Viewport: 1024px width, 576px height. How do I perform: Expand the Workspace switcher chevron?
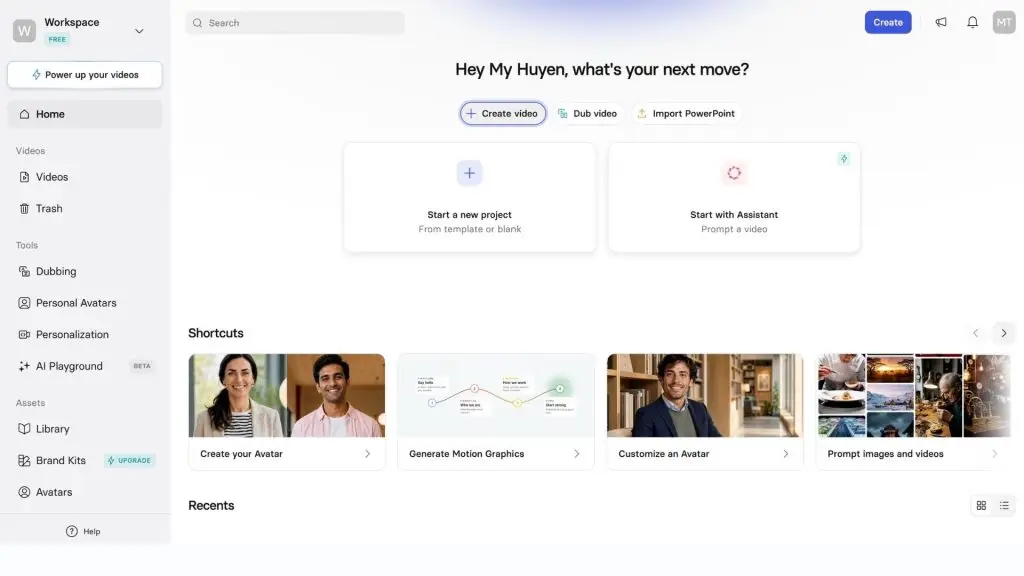tap(139, 31)
